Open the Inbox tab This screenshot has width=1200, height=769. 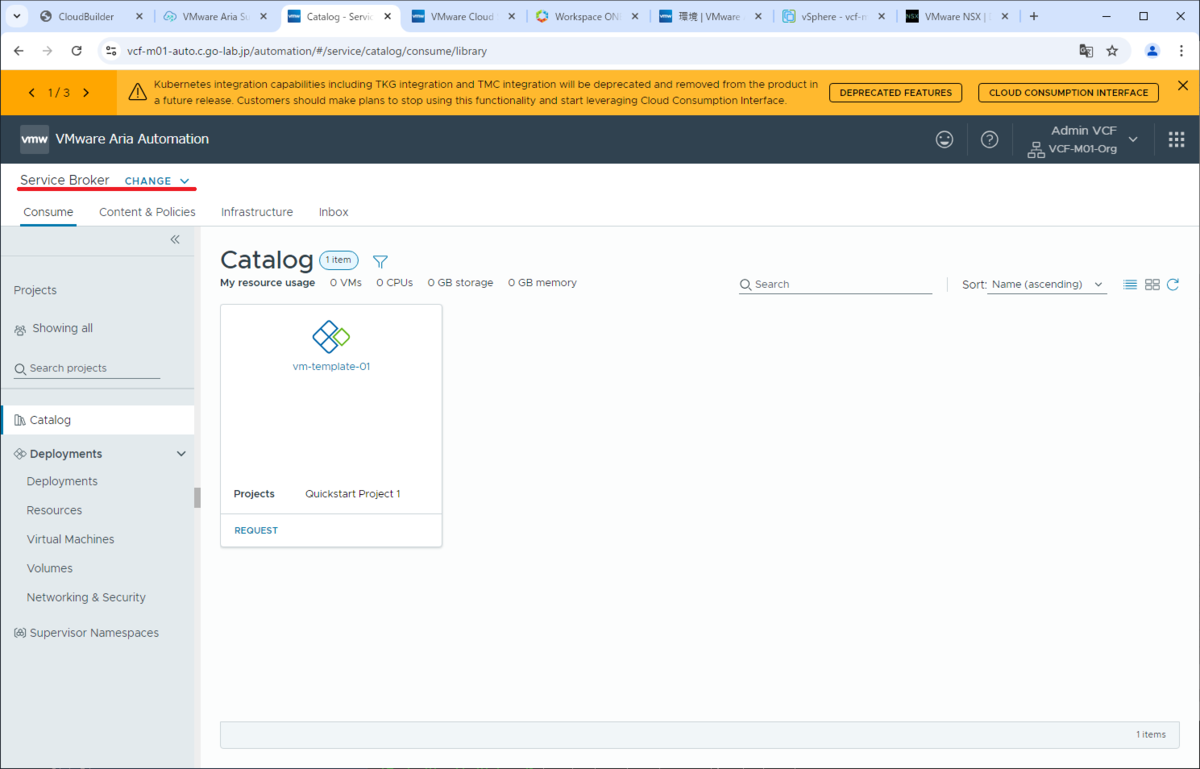pyautogui.click(x=333, y=212)
